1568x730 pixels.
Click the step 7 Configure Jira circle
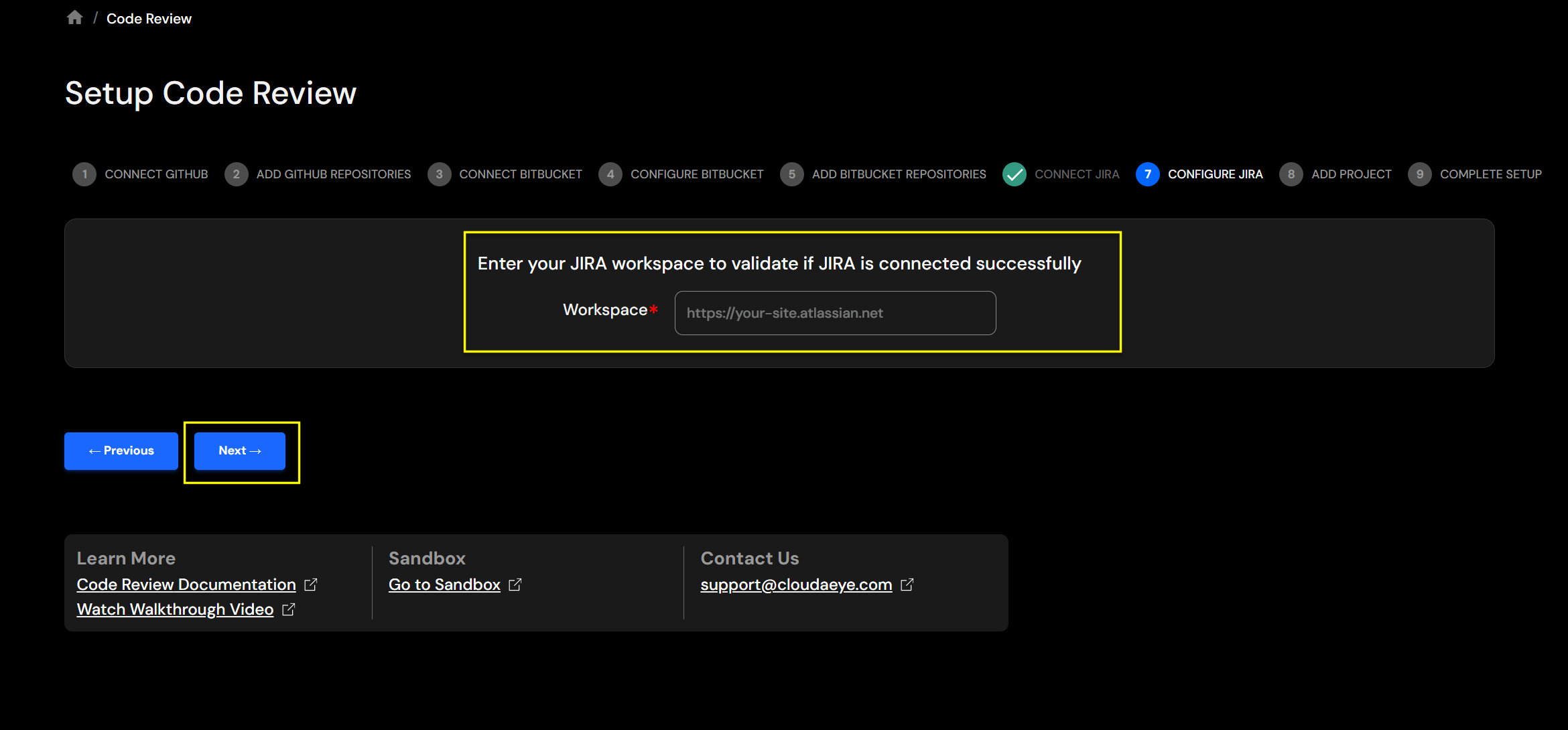(x=1147, y=174)
